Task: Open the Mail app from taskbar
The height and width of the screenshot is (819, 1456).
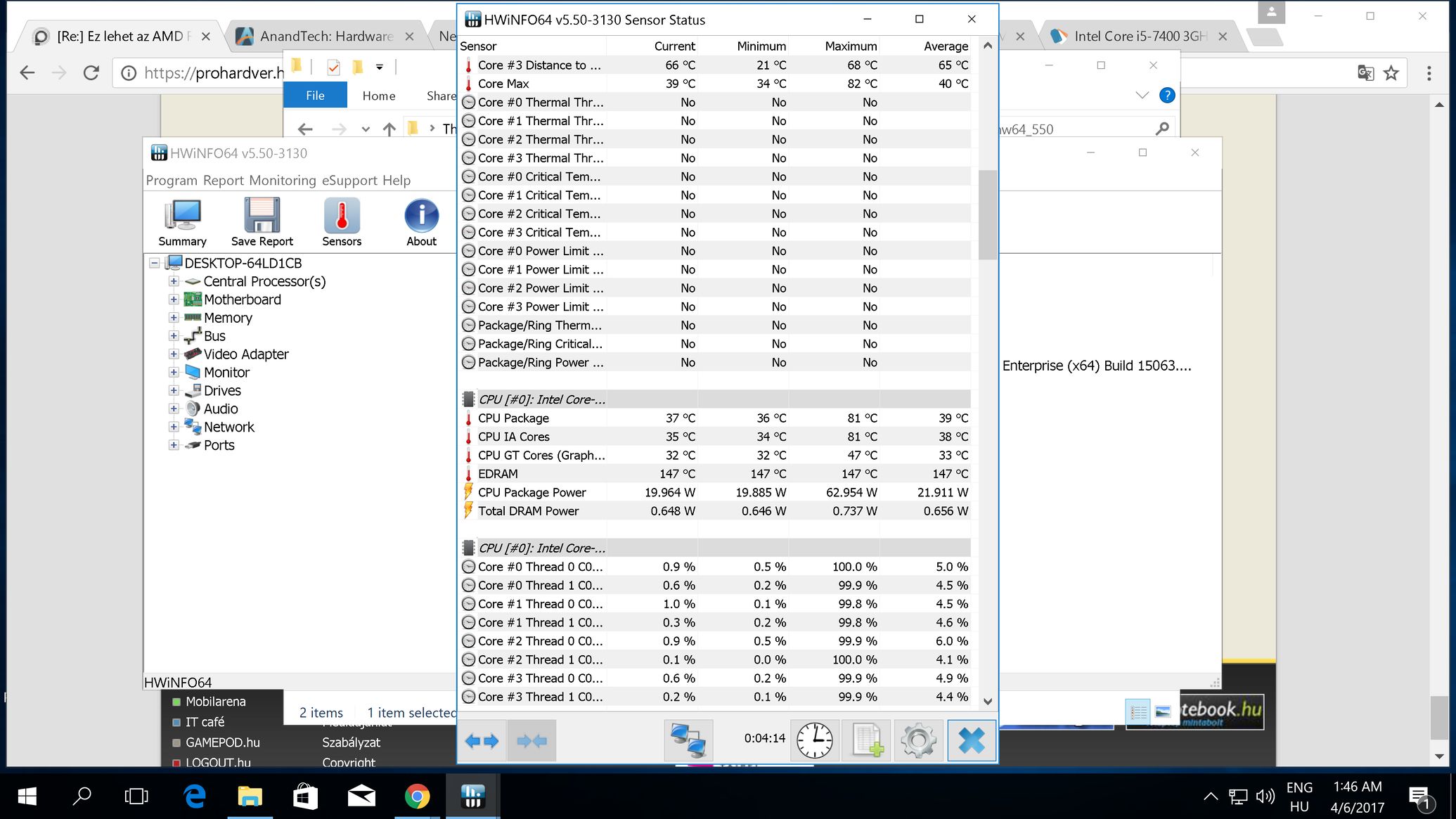Action: 361,797
